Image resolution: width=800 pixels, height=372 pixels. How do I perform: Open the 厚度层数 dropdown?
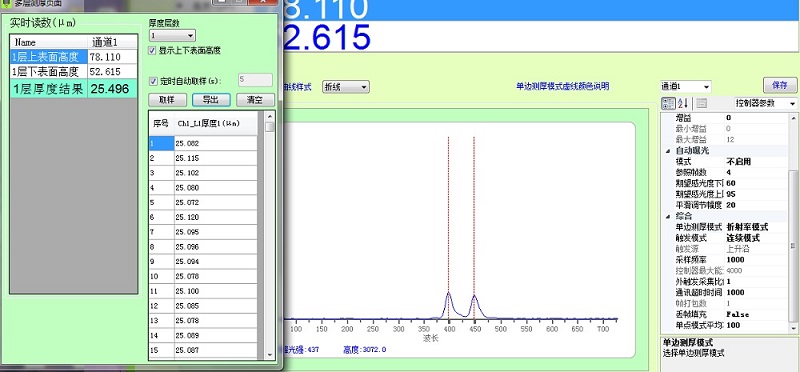[x=172, y=36]
